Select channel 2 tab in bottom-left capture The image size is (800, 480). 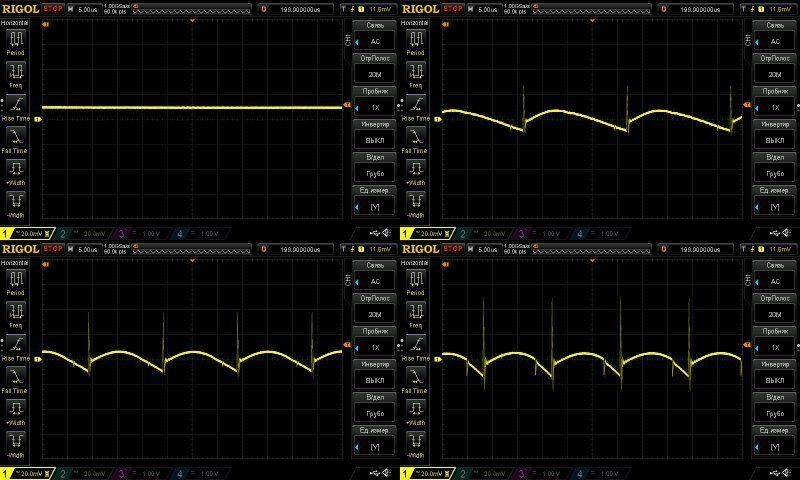coord(84,474)
